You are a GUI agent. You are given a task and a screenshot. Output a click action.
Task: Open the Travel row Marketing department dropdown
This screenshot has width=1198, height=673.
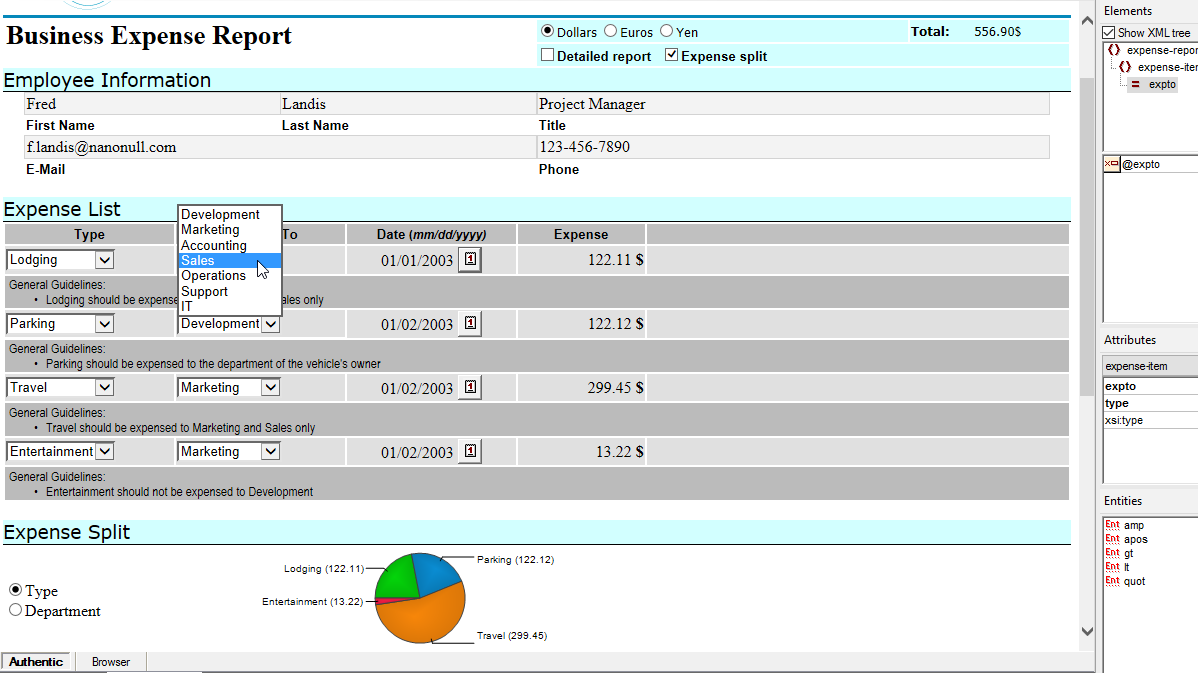pyautogui.click(x=270, y=388)
